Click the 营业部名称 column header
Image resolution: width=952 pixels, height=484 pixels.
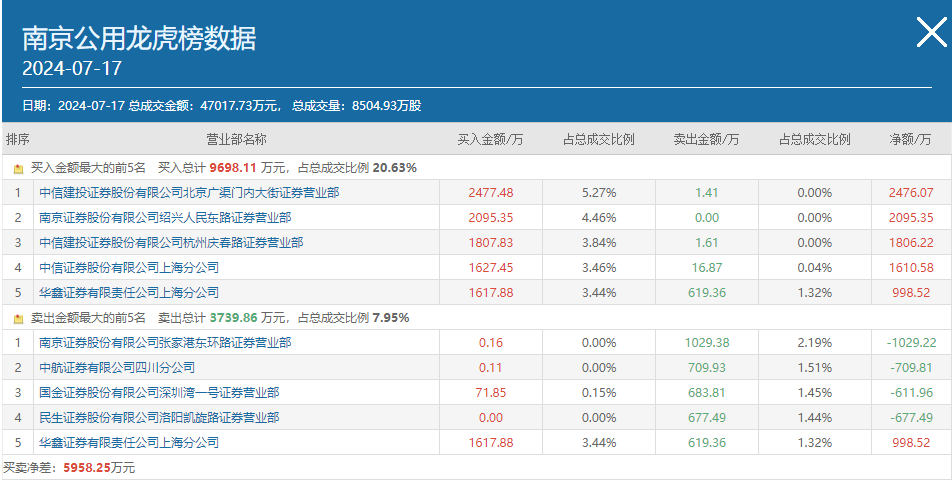(x=236, y=139)
